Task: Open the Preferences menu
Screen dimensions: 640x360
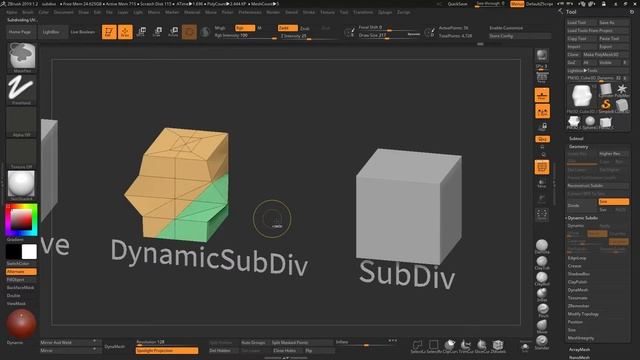Action: 250,12
